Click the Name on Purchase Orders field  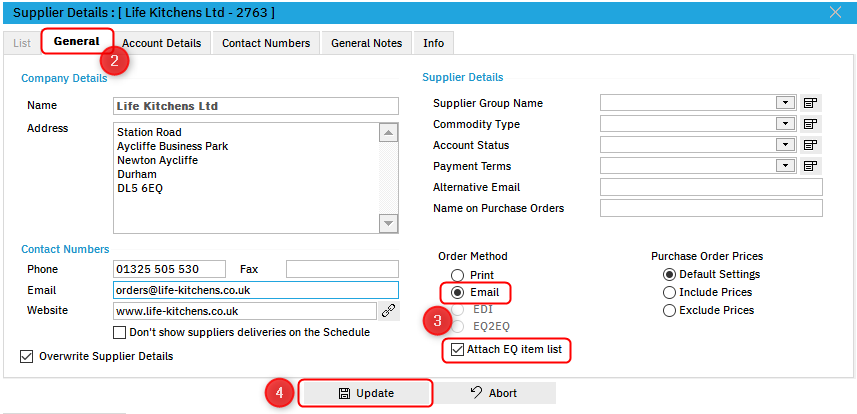(711, 208)
